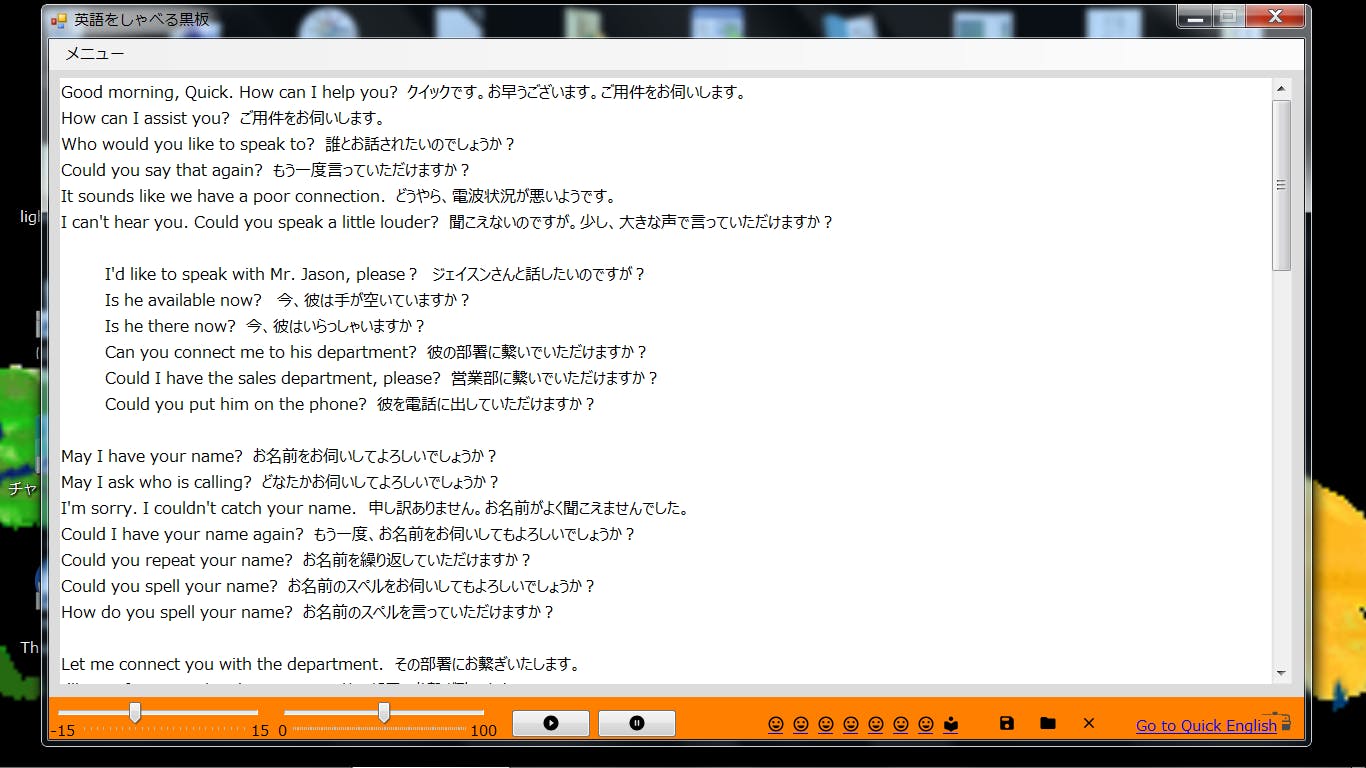This screenshot has width=1366, height=768.
Task: Choose the second smiley face voice icon
Action: (x=801, y=724)
